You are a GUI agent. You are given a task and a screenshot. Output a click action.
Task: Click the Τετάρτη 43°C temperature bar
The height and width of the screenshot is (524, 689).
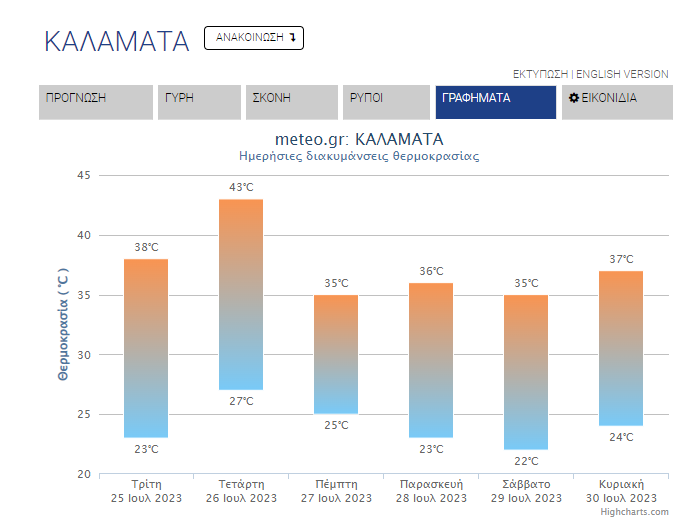(241, 295)
